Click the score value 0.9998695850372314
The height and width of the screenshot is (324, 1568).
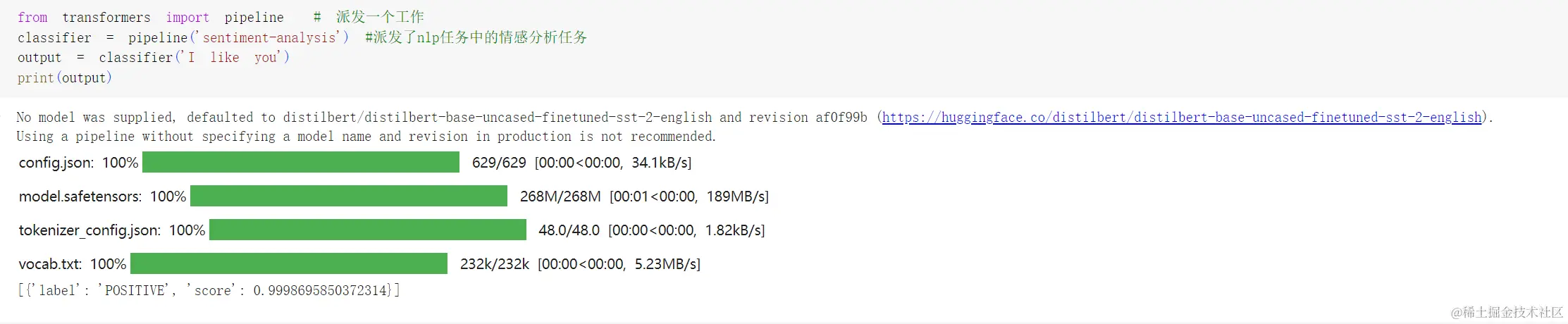(x=319, y=290)
